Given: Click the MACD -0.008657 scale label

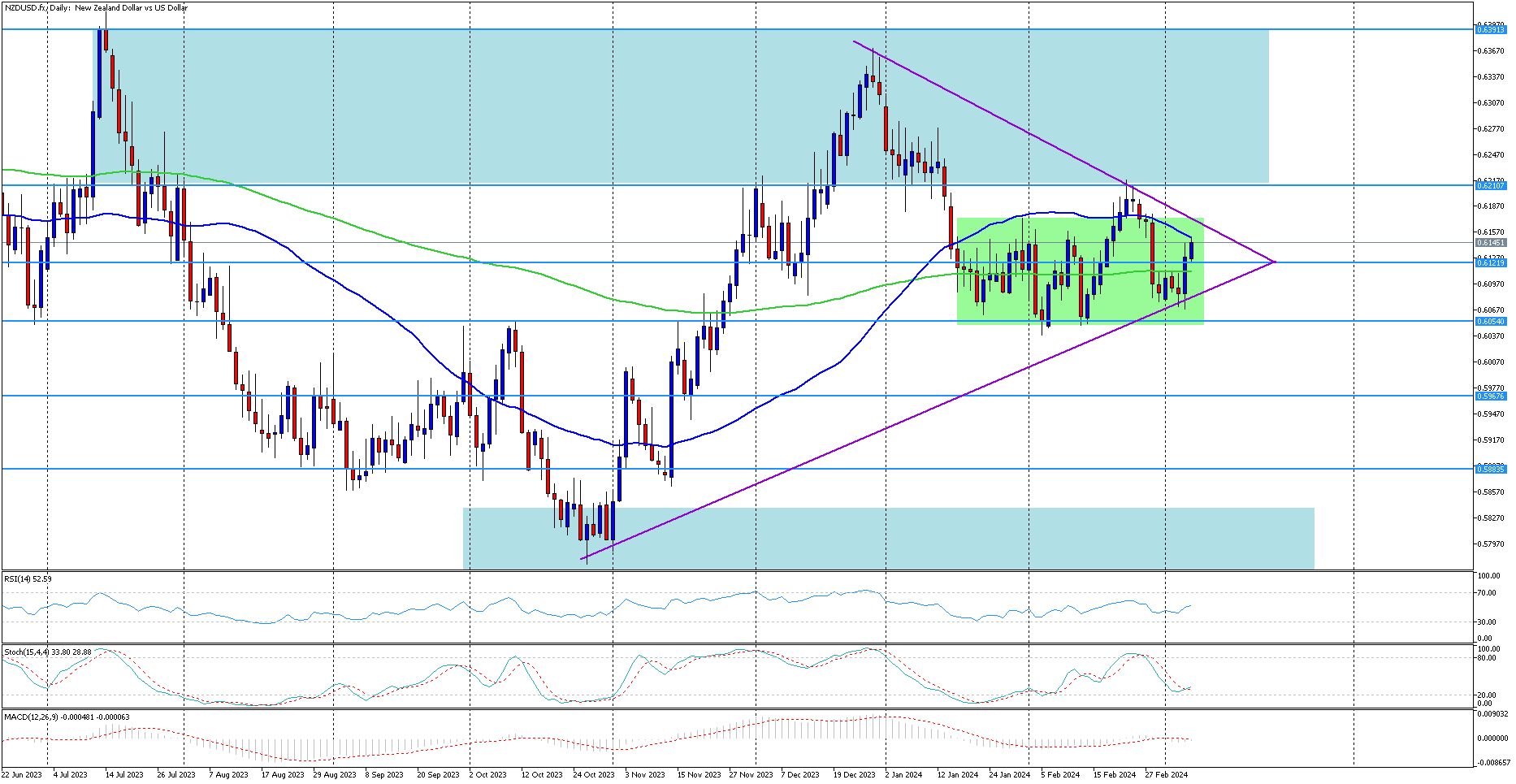Looking at the screenshot, I should 1493,763.
